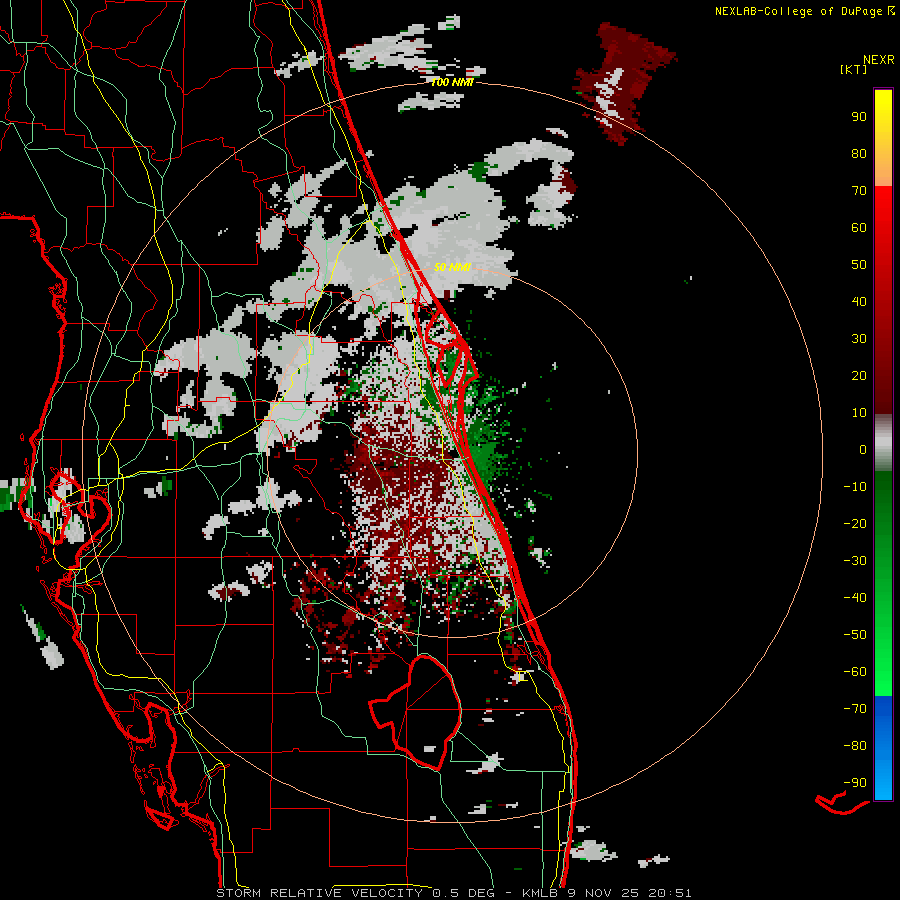
Task: Click the -90 knot scale label
Action: pos(855,783)
